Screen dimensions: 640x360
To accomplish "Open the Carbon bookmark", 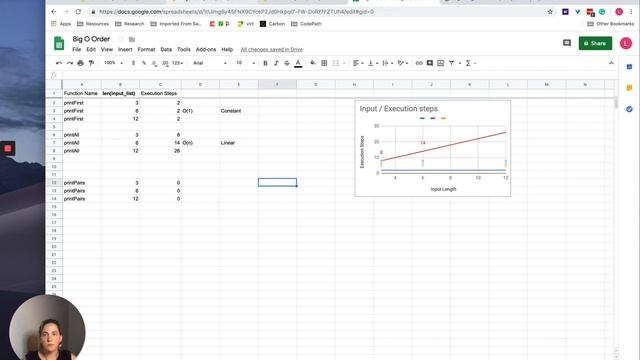I will pyautogui.click(x=272, y=24).
